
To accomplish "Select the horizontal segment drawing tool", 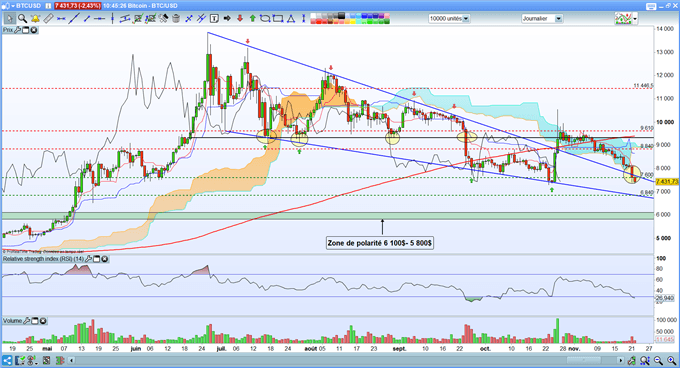I will [61, 19].
